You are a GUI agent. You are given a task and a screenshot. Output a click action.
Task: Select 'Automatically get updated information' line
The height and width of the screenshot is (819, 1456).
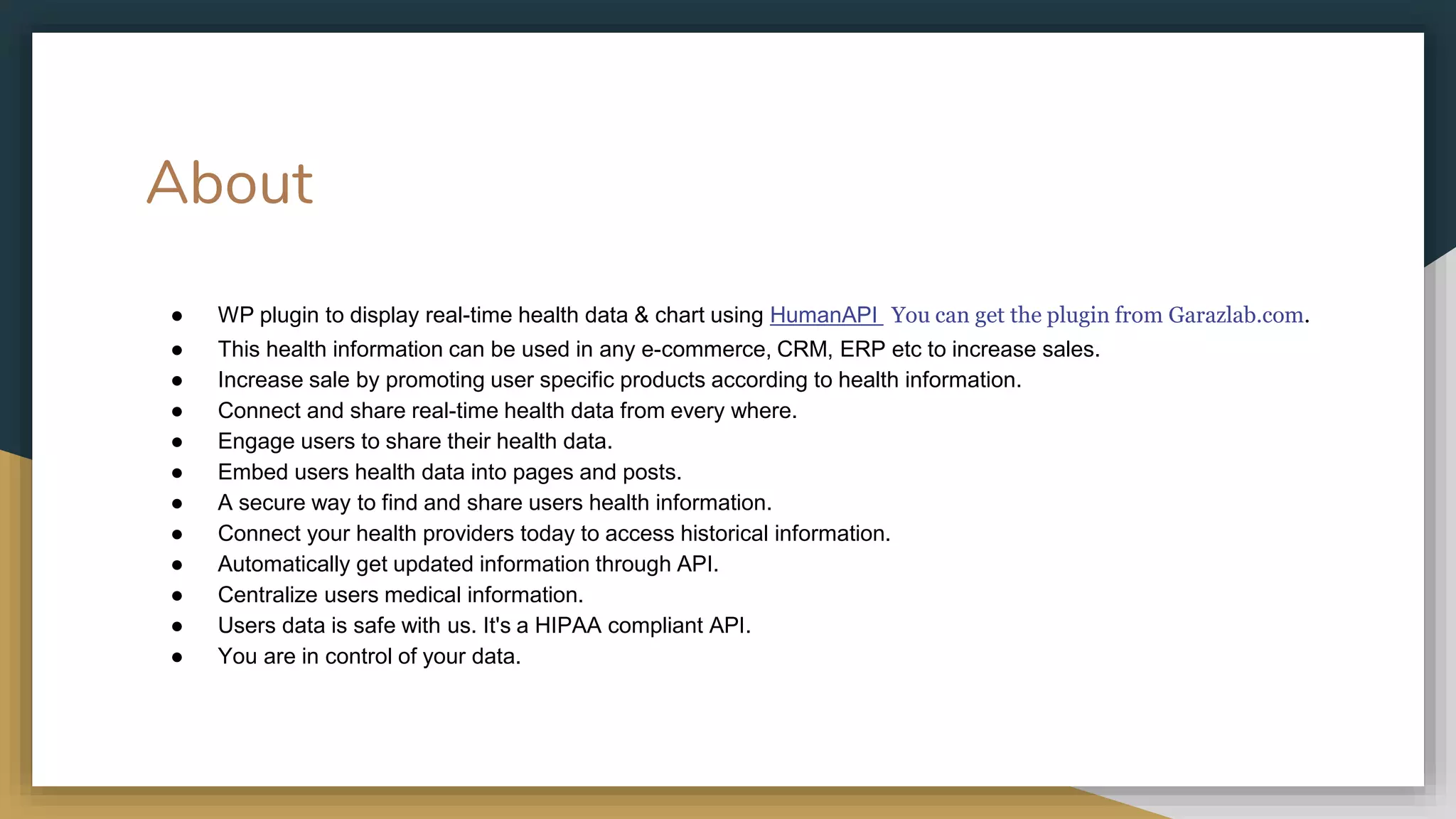pyautogui.click(x=468, y=564)
